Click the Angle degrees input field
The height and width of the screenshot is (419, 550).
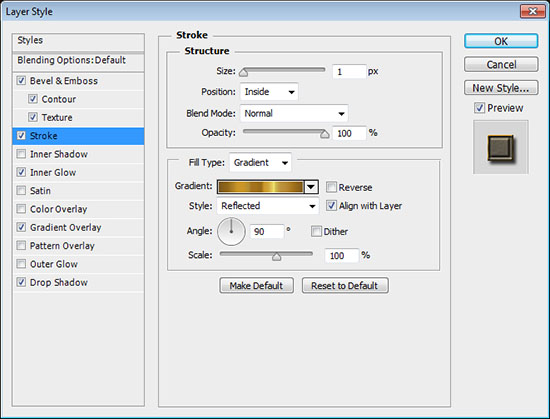pyautogui.click(x=267, y=231)
